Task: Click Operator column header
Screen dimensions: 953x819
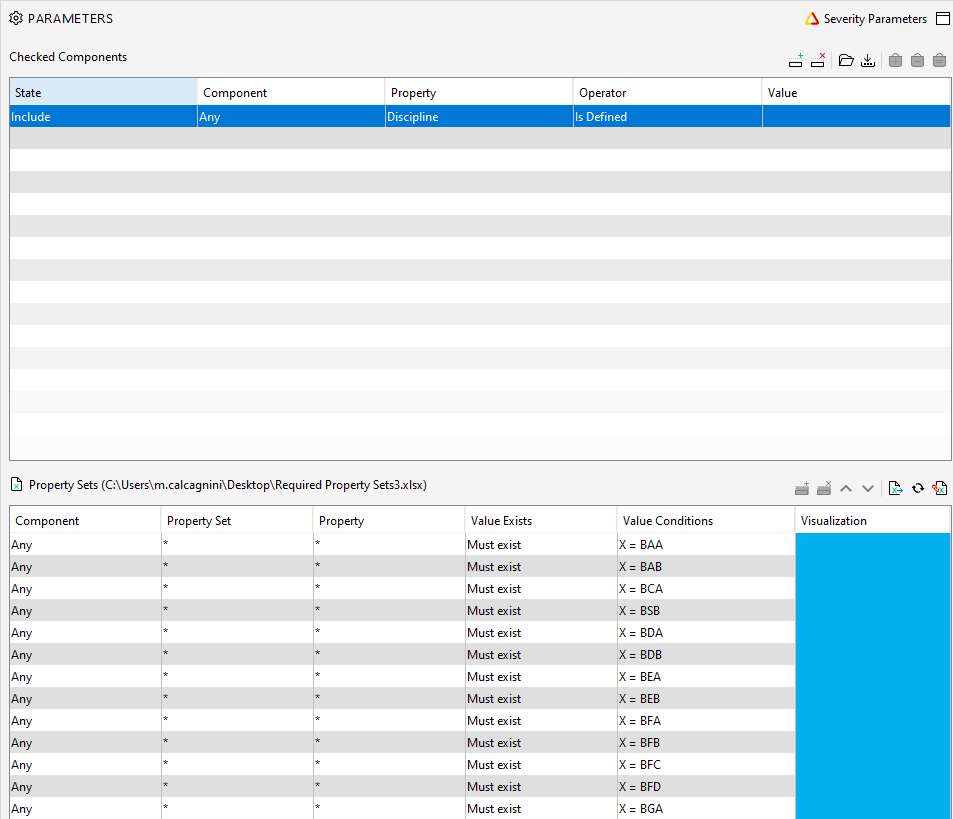Action: point(667,92)
